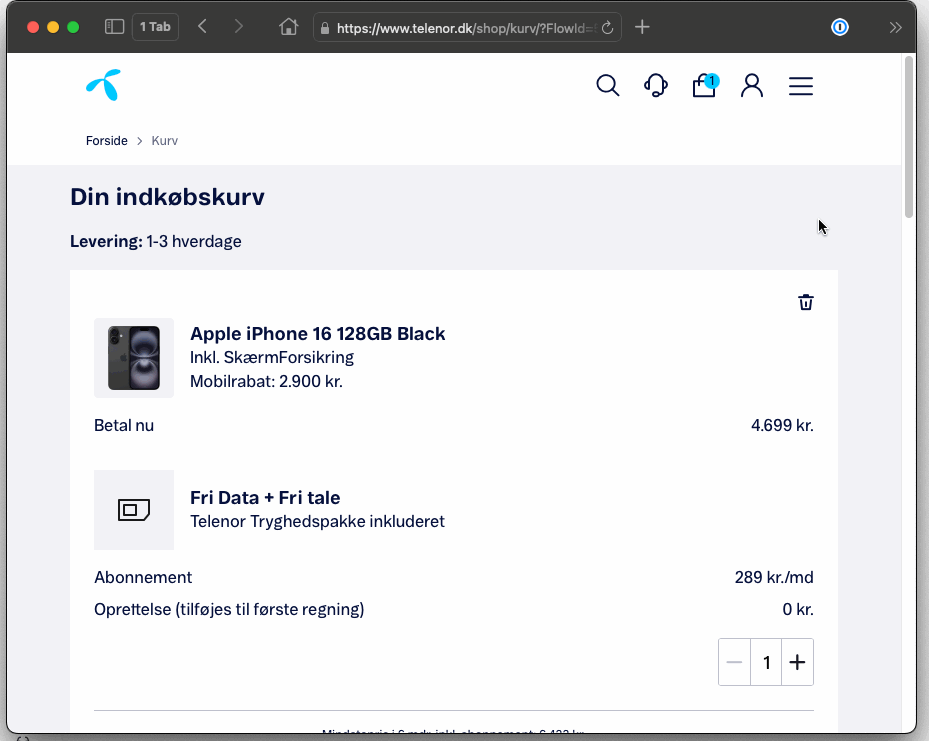This screenshot has height=741, width=929.
Task: Decrease quantity with minus button
Action: coord(735,662)
